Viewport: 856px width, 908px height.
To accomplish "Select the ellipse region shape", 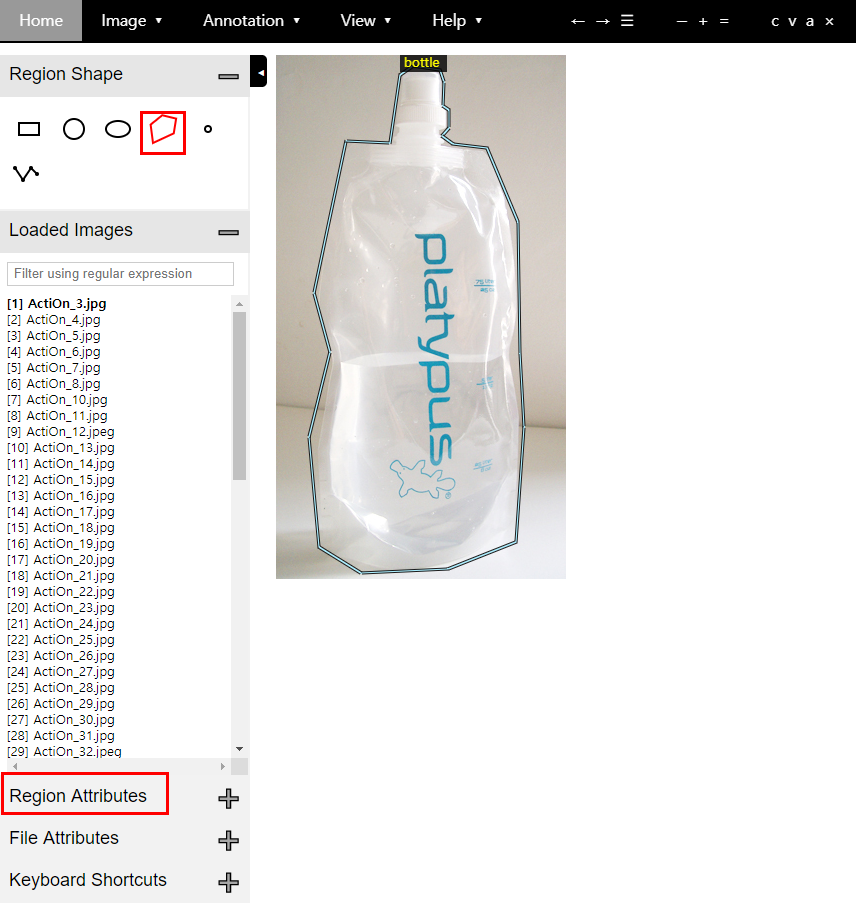I will click(x=118, y=129).
